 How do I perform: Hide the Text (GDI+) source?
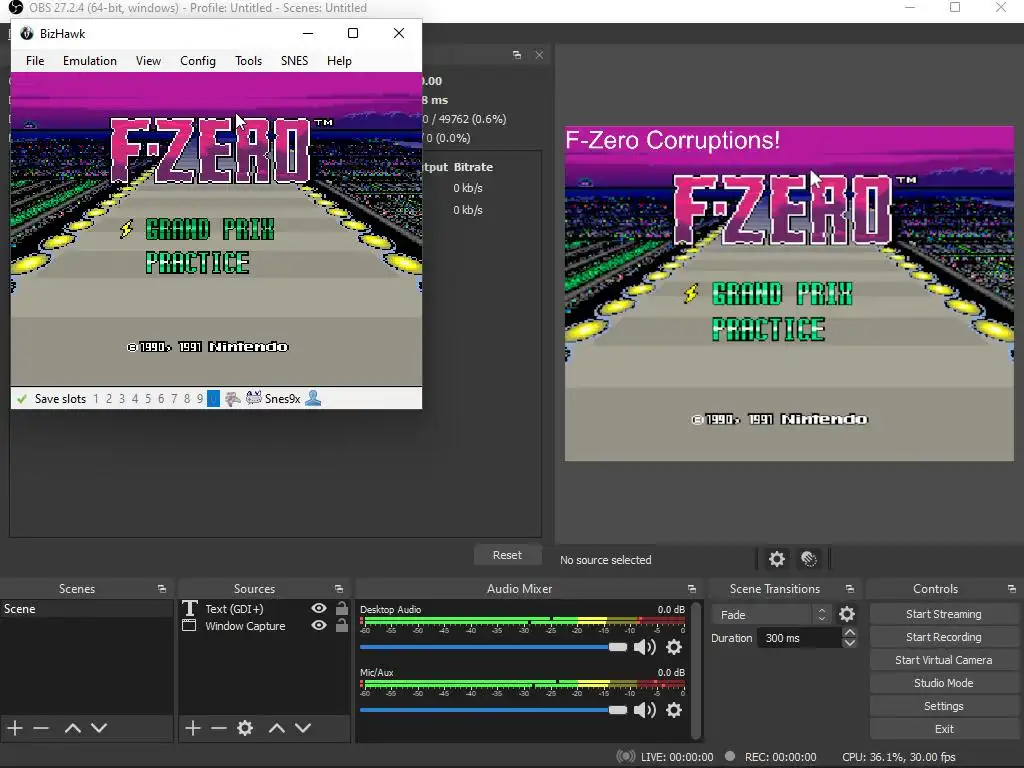(319, 608)
